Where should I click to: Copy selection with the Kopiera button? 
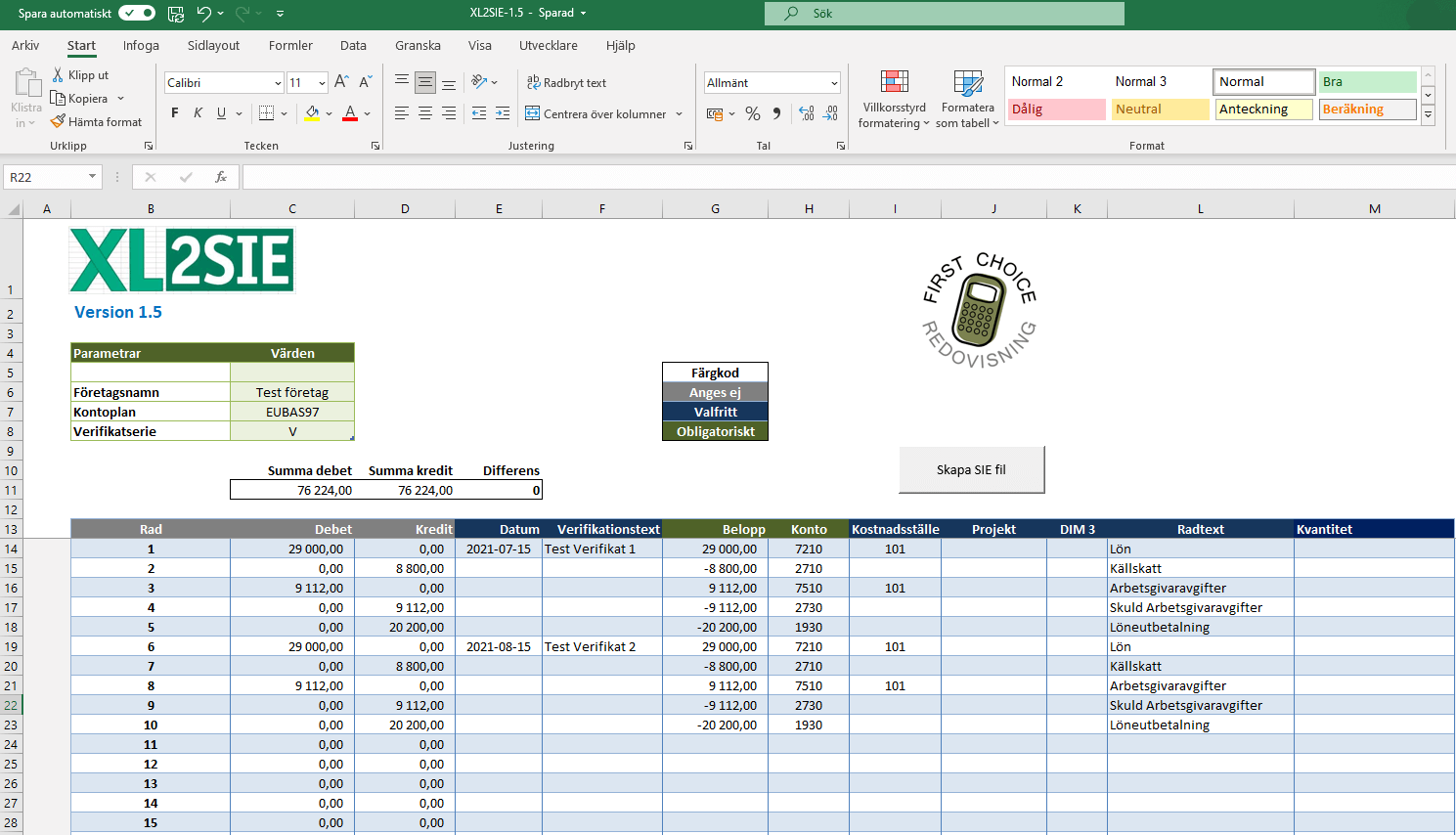click(80, 99)
